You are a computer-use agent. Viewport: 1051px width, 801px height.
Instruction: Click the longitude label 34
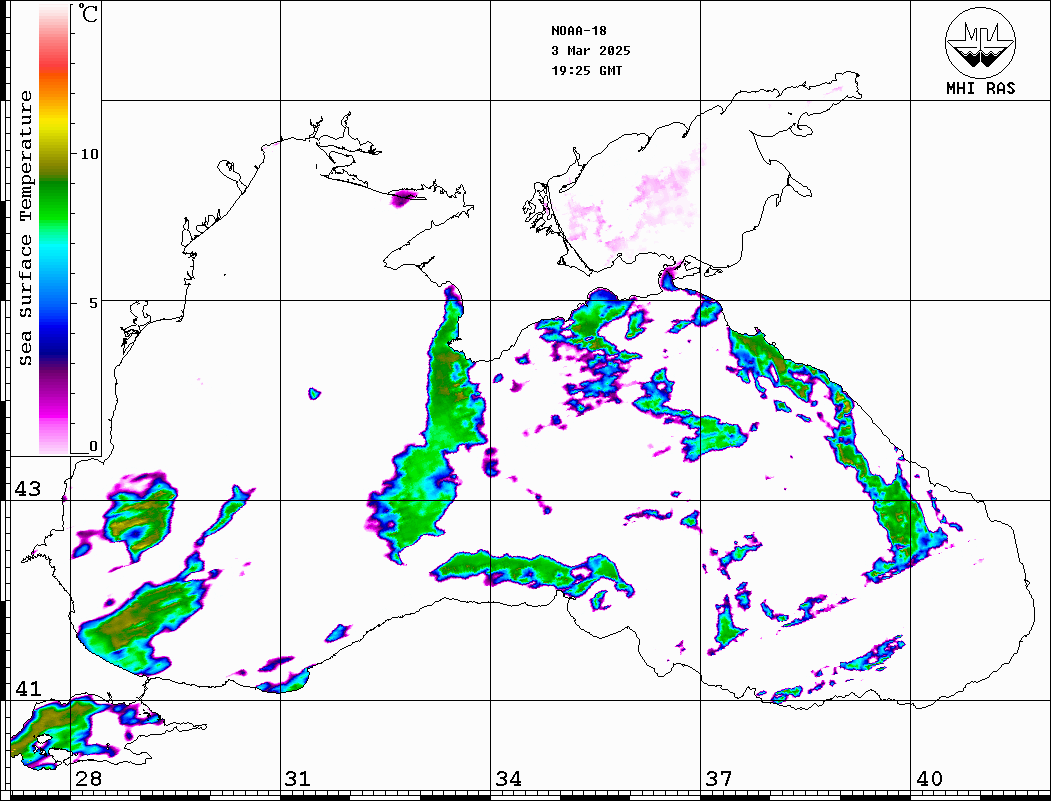(508, 778)
